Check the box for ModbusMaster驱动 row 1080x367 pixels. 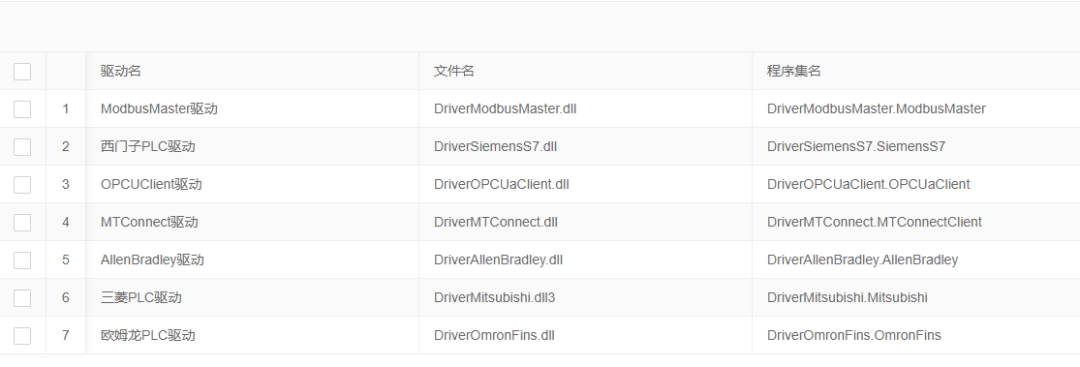(22, 109)
